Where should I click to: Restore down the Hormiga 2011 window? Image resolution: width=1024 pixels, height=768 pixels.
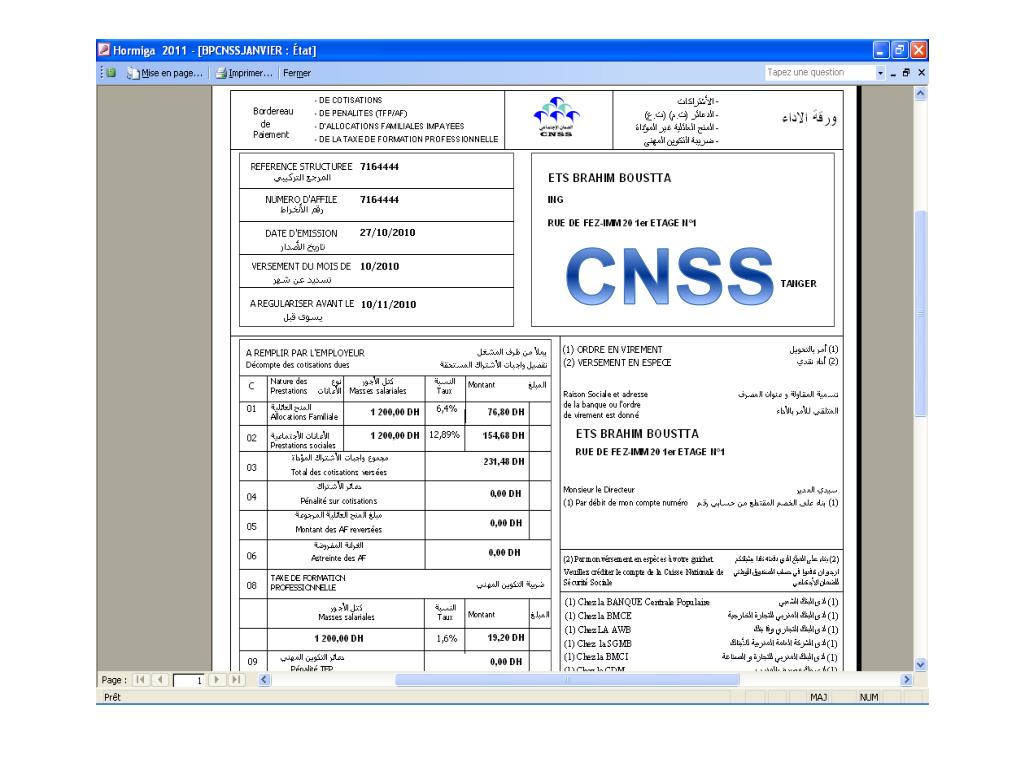[x=899, y=50]
